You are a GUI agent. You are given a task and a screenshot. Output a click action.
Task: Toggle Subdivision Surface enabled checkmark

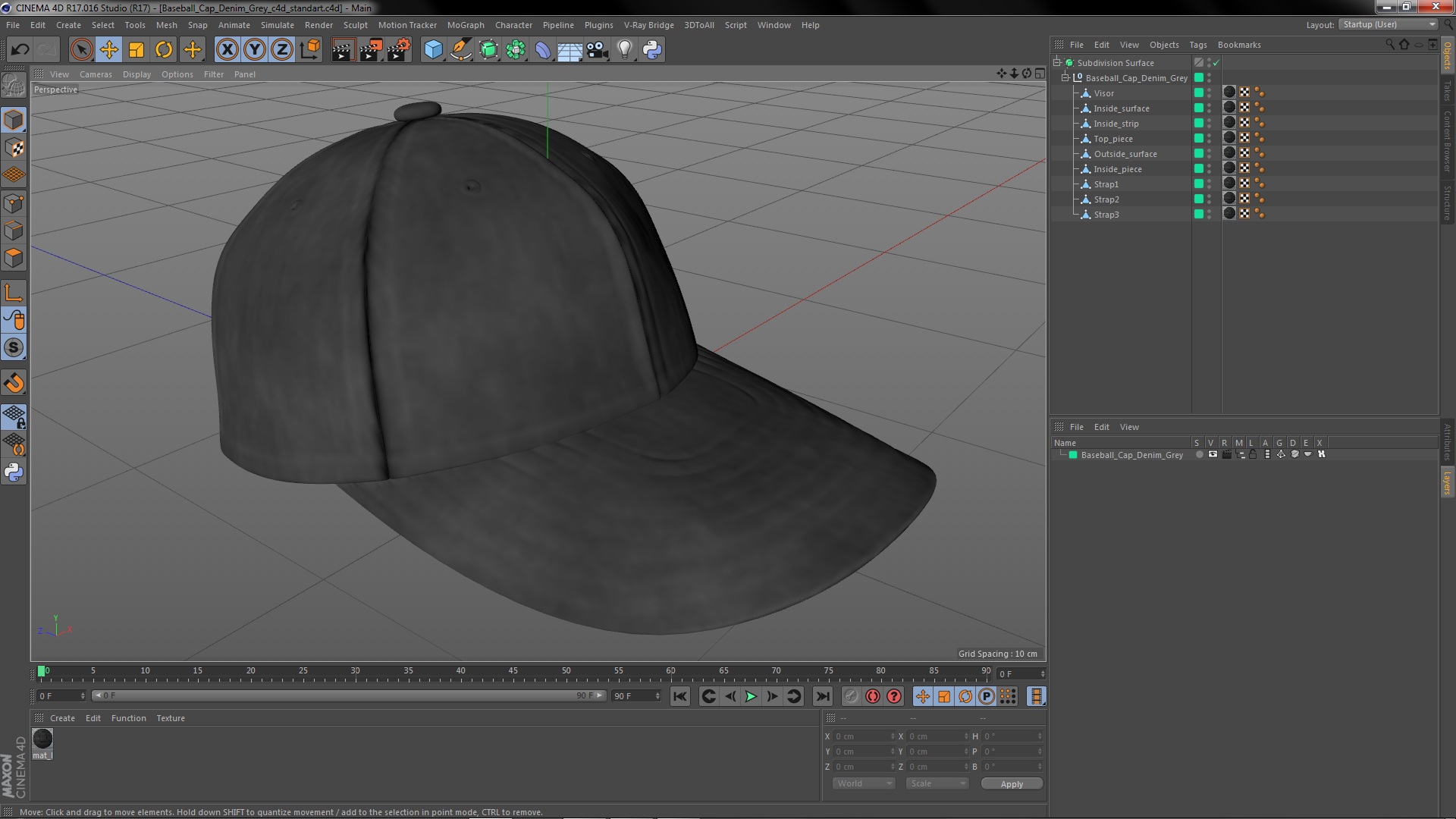[x=1216, y=63]
